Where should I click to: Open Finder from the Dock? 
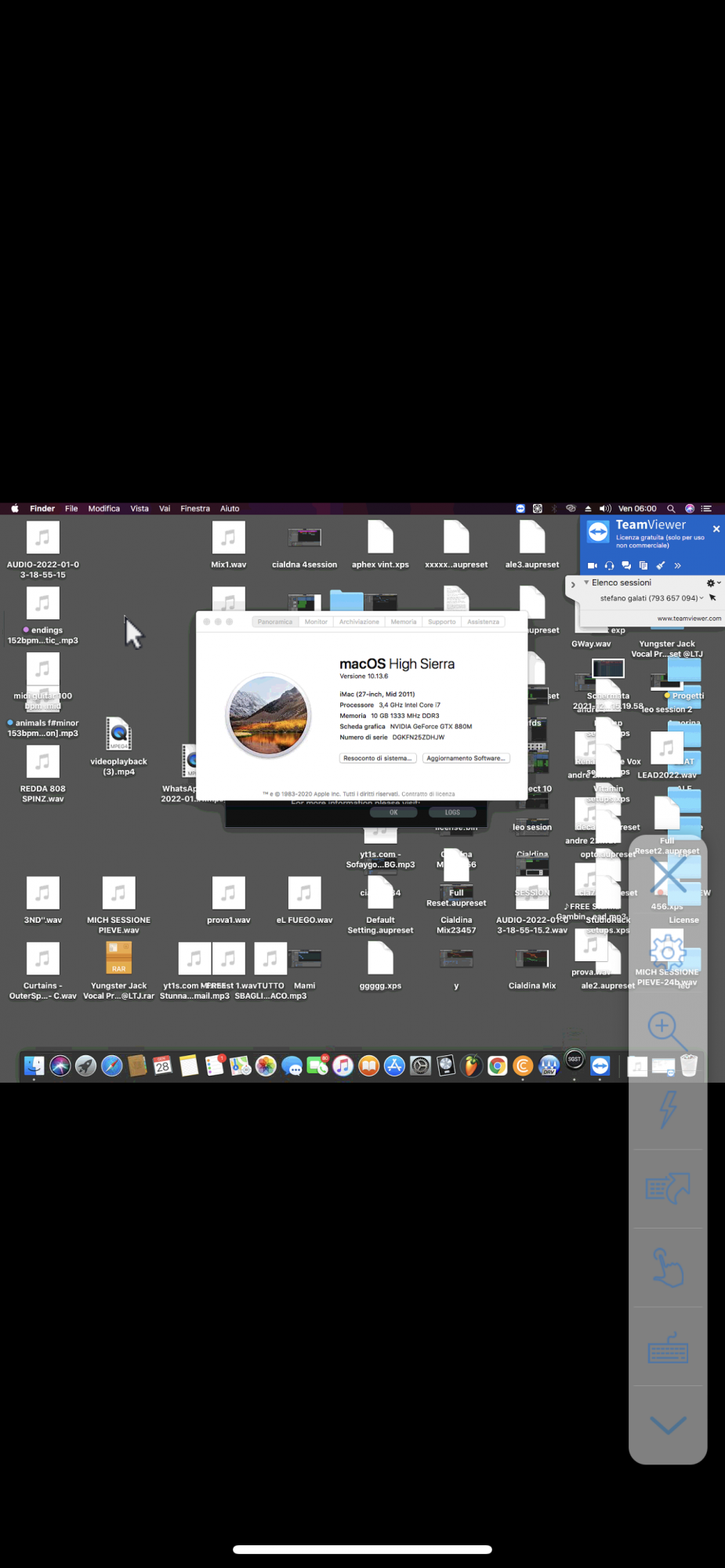(34, 1065)
